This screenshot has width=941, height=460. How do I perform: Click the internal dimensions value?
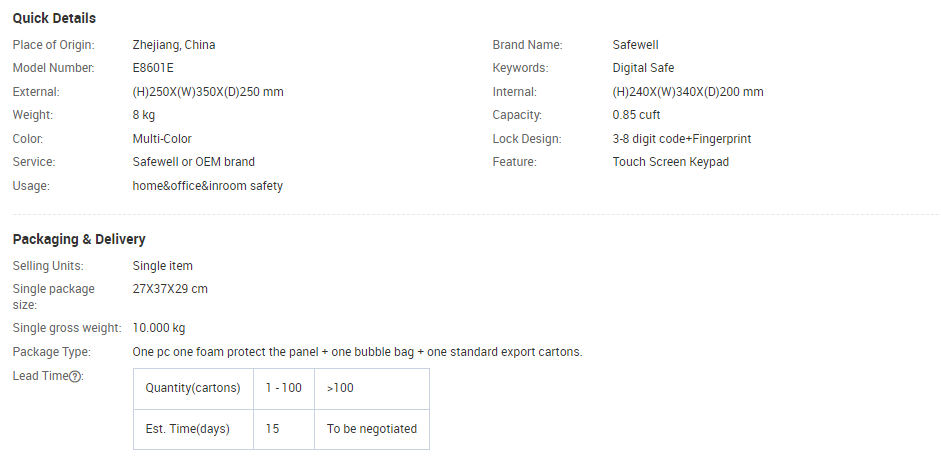[688, 92]
